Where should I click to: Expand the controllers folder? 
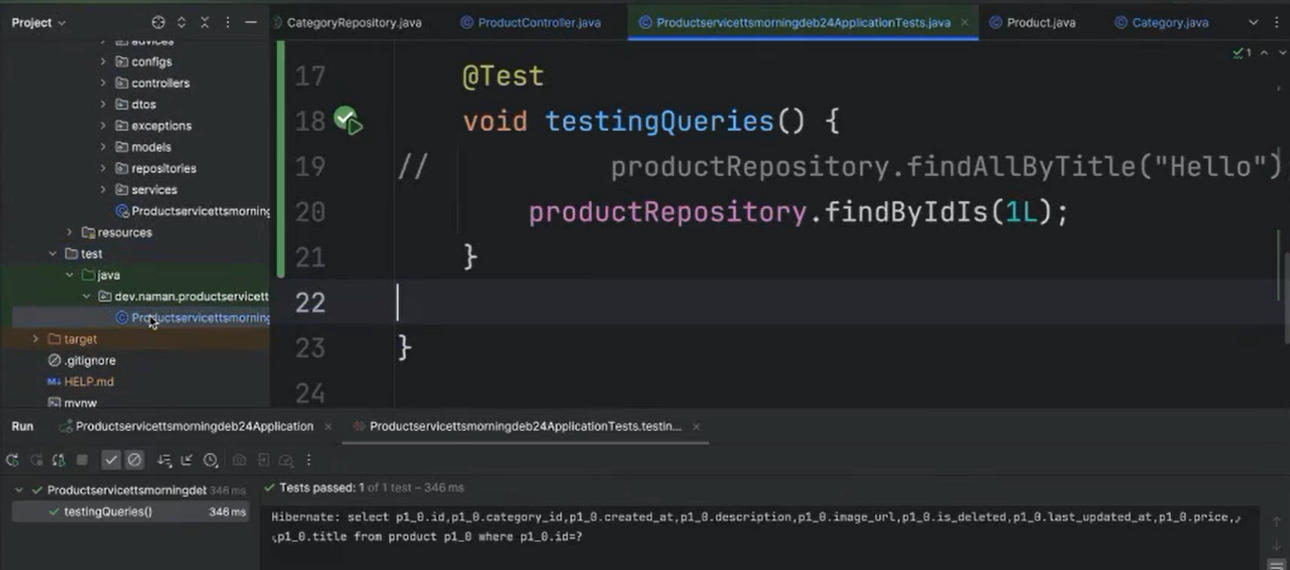103,83
